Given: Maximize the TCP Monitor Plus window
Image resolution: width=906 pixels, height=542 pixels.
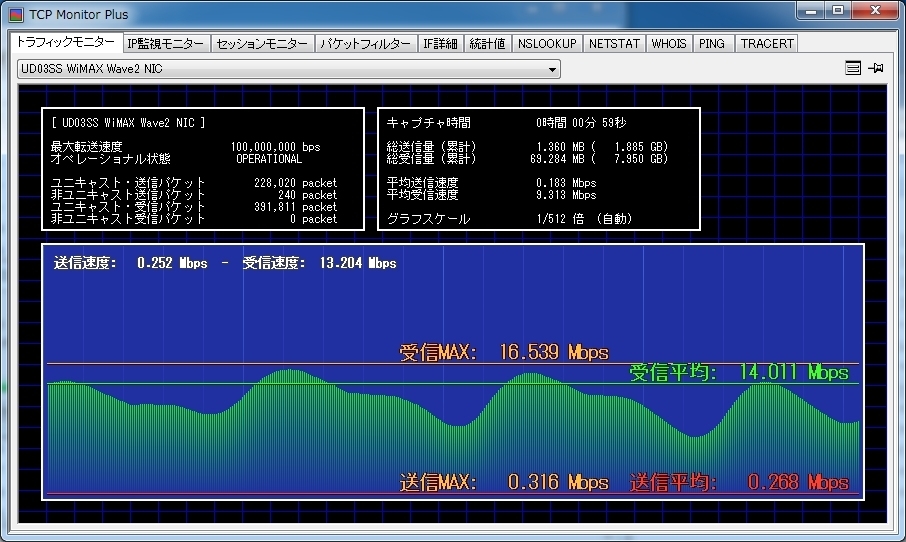Looking at the screenshot, I should [x=836, y=11].
